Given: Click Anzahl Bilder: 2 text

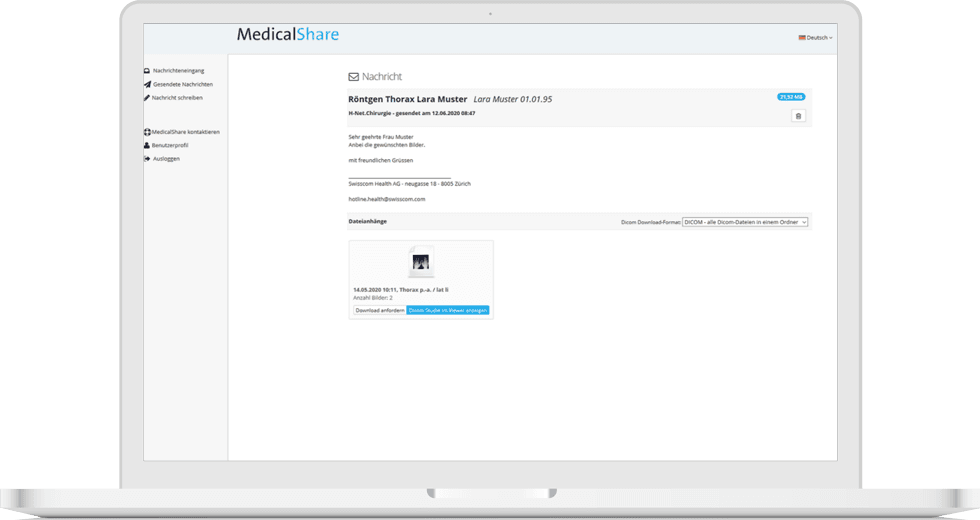Looking at the screenshot, I should pyautogui.click(x=373, y=298).
